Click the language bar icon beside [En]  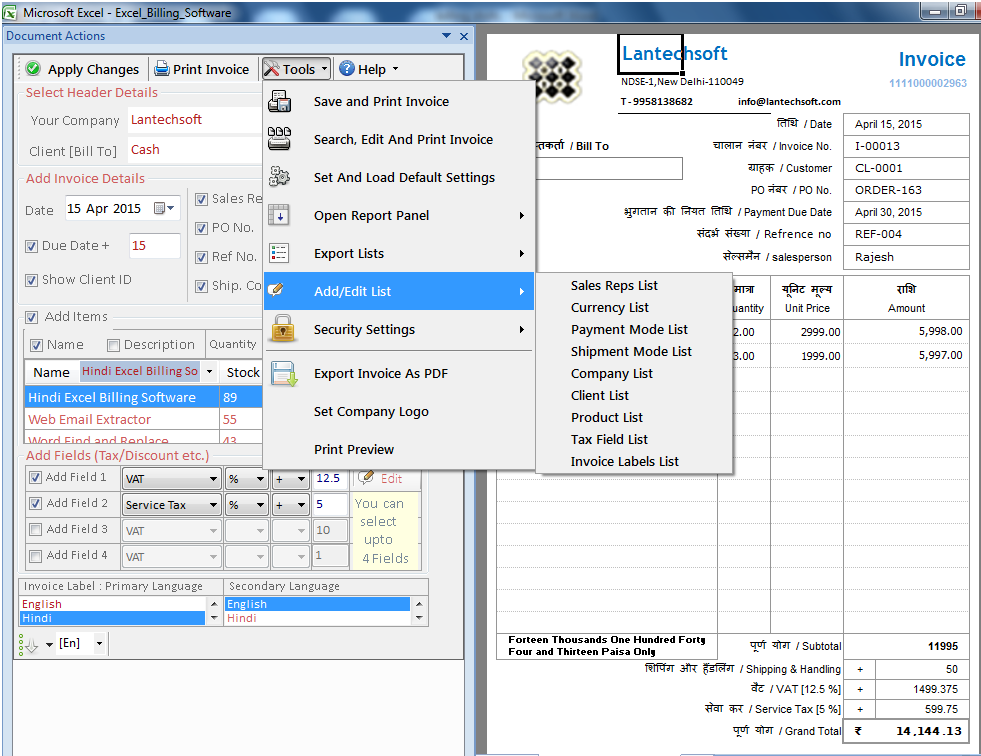point(29,645)
